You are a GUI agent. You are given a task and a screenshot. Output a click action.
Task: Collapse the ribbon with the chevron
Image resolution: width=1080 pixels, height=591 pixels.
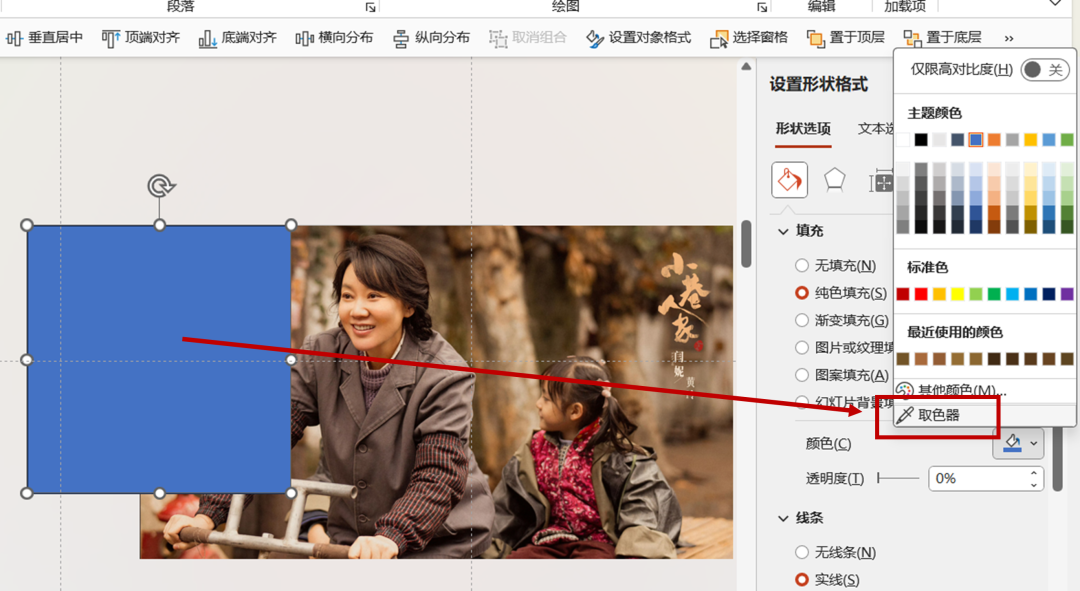[1055, 3]
